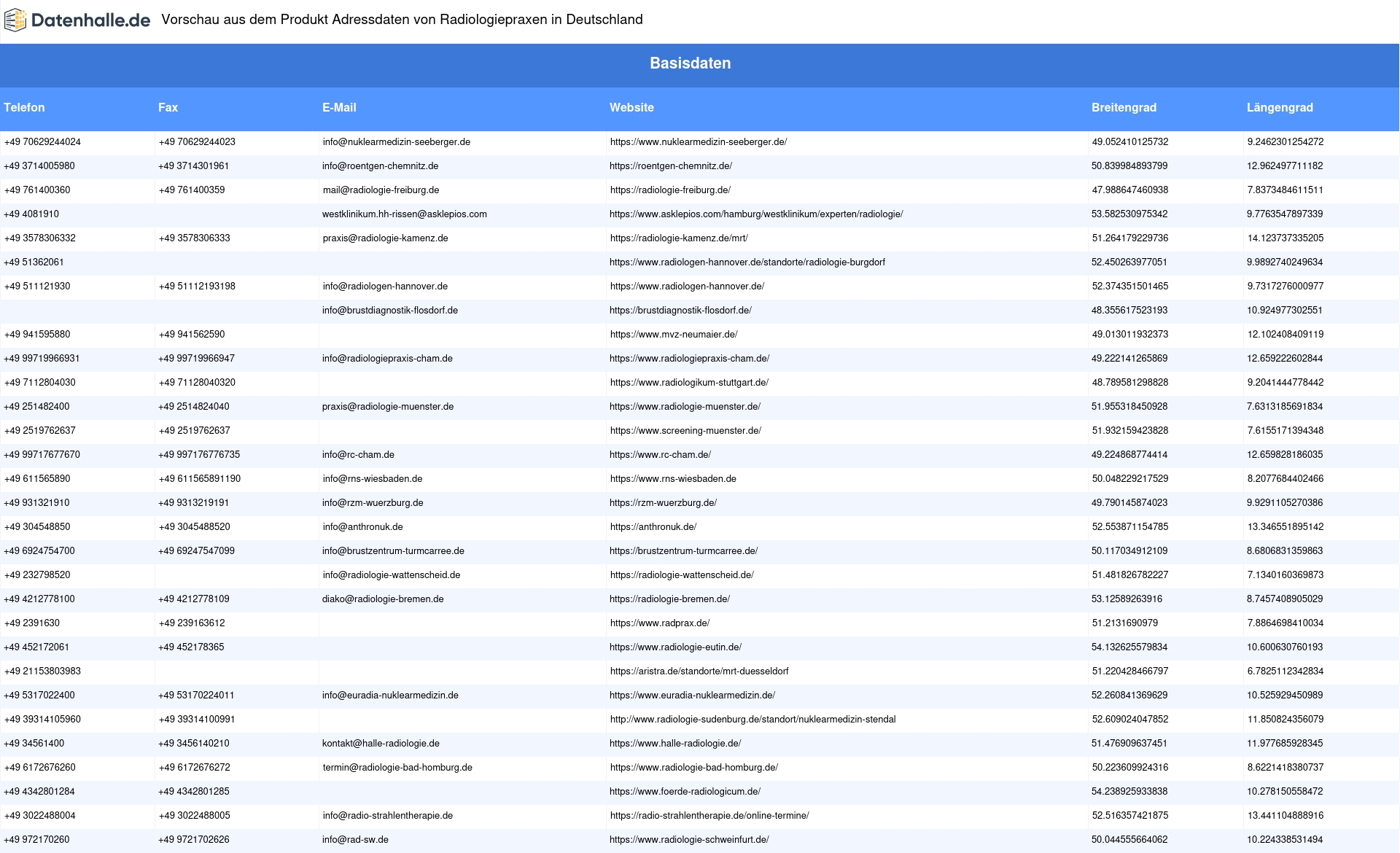Click email info@rzm-wuerzburg.de
This screenshot has height=853, width=1400.
coord(373,503)
